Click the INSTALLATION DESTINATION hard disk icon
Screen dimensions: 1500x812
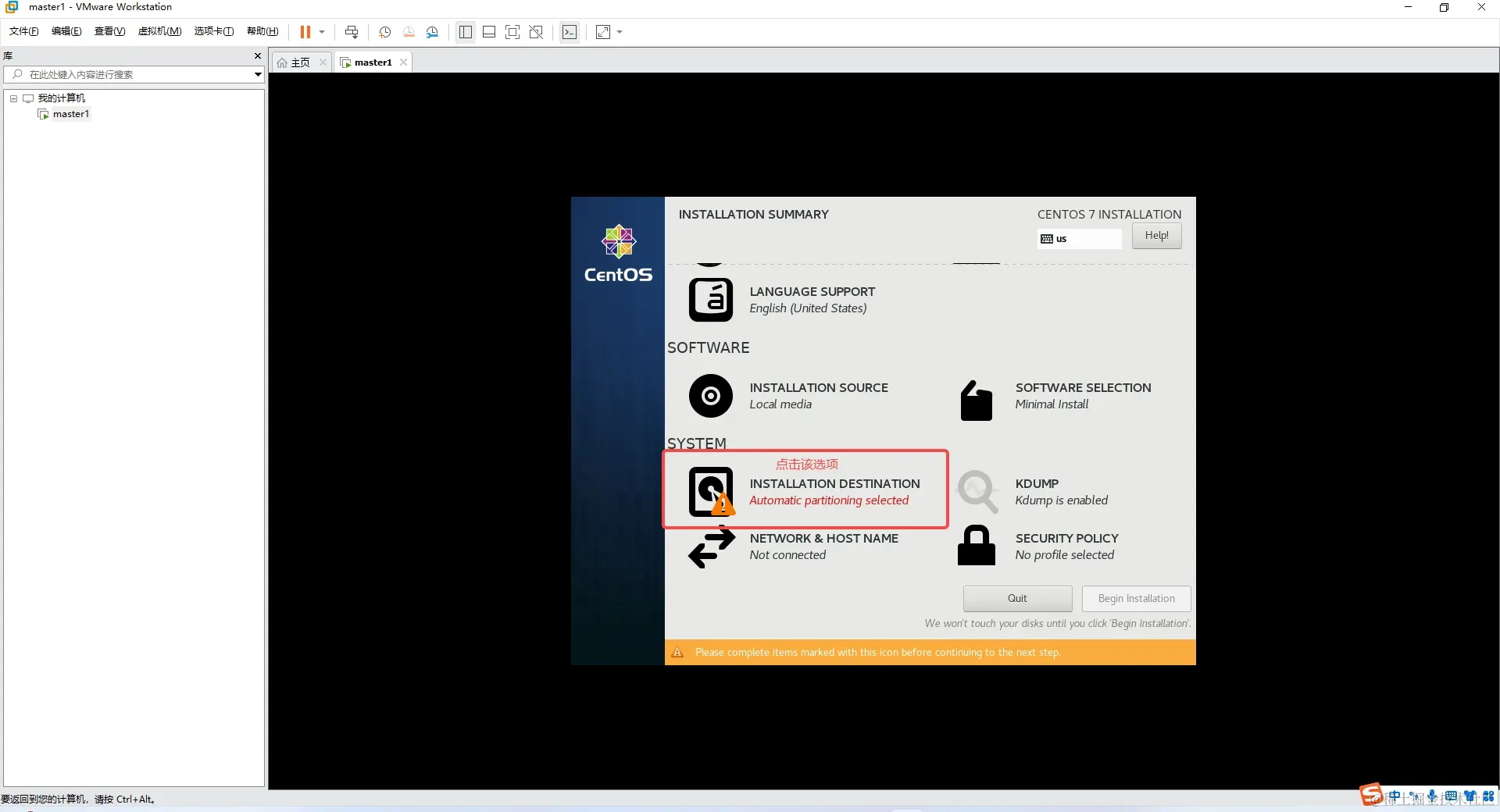[x=711, y=492]
